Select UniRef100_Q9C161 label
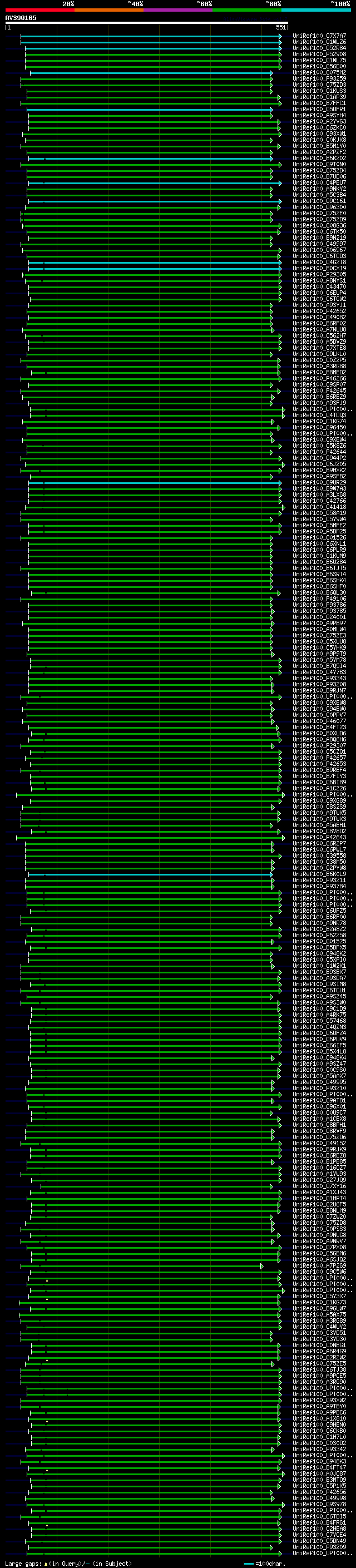The width and height of the screenshot is (356, 1568). (x=319, y=201)
